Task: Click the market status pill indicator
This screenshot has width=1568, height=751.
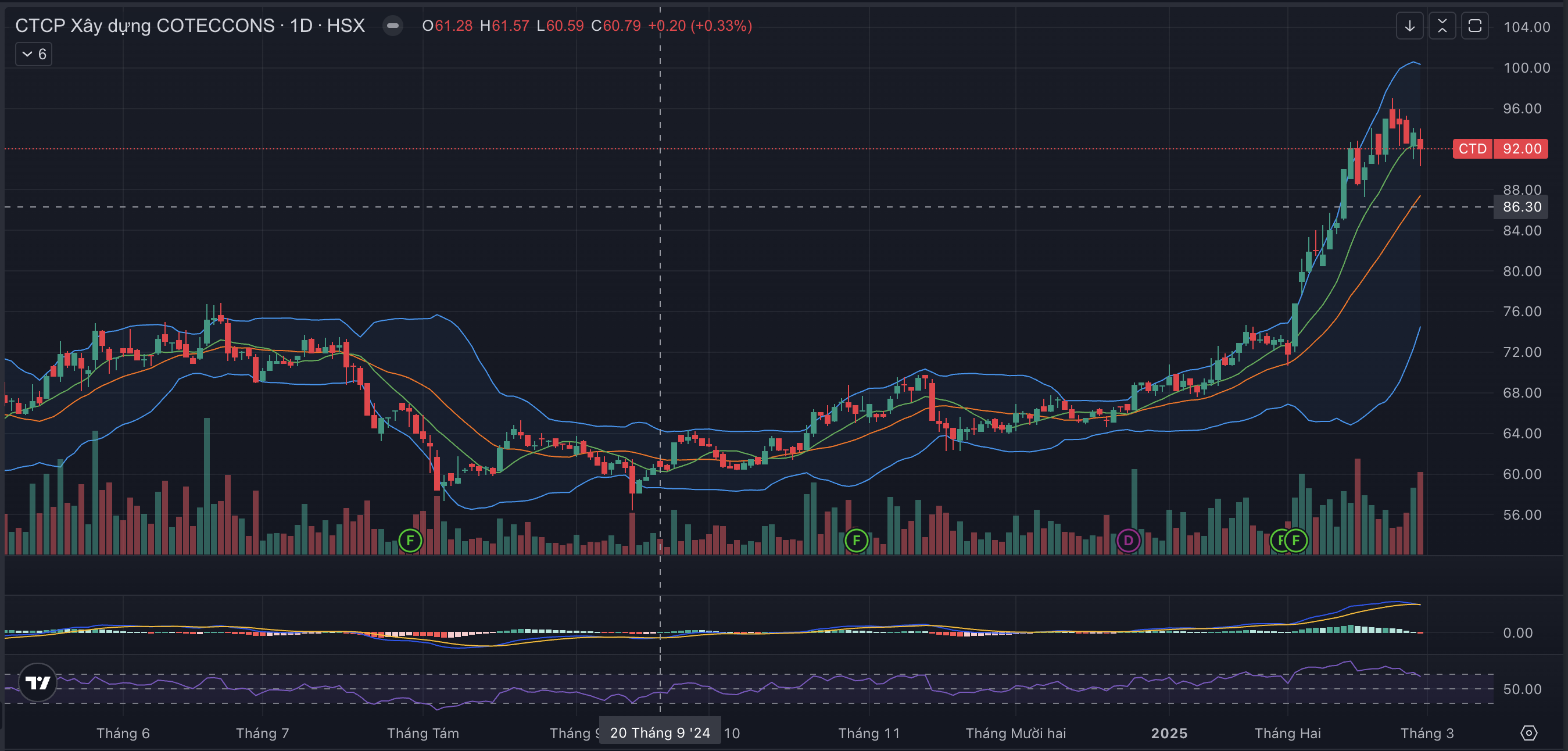Action: click(393, 26)
